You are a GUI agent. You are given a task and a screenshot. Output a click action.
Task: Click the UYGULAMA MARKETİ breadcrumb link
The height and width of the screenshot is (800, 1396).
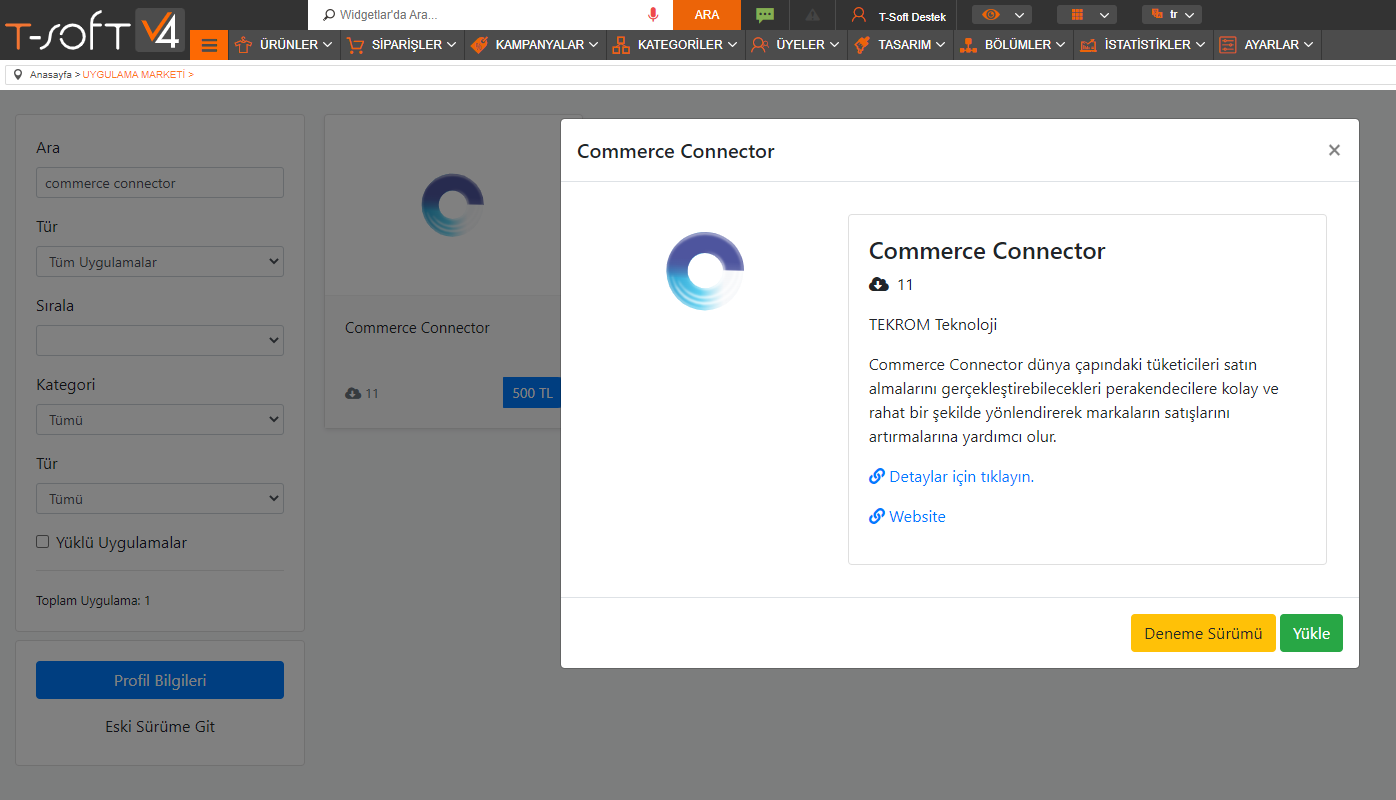[x=134, y=75]
